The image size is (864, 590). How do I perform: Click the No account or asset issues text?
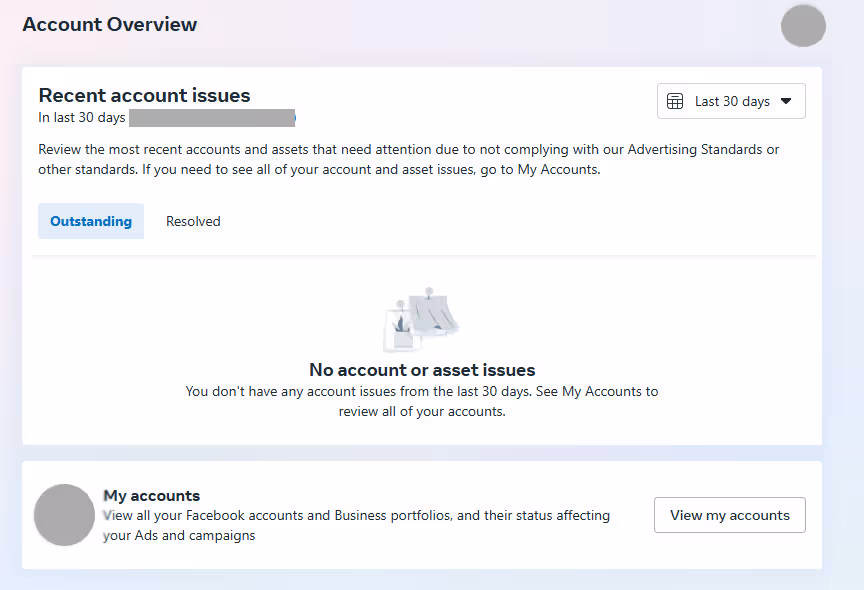[x=421, y=370]
